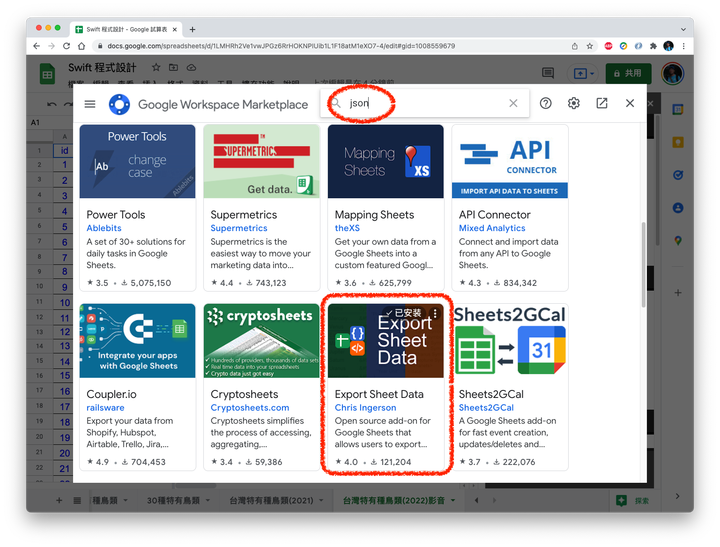This screenshot has height=547, width=720.
Task: Open Google account avatar
Action: coord(673,73)
